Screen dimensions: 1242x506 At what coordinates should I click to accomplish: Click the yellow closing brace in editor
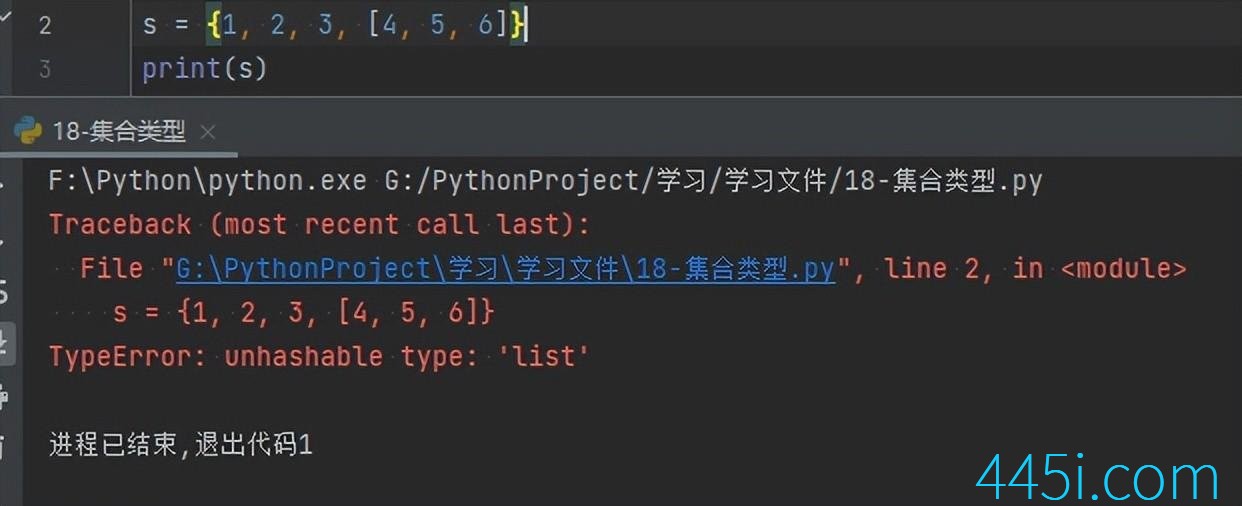click(517, 25)
